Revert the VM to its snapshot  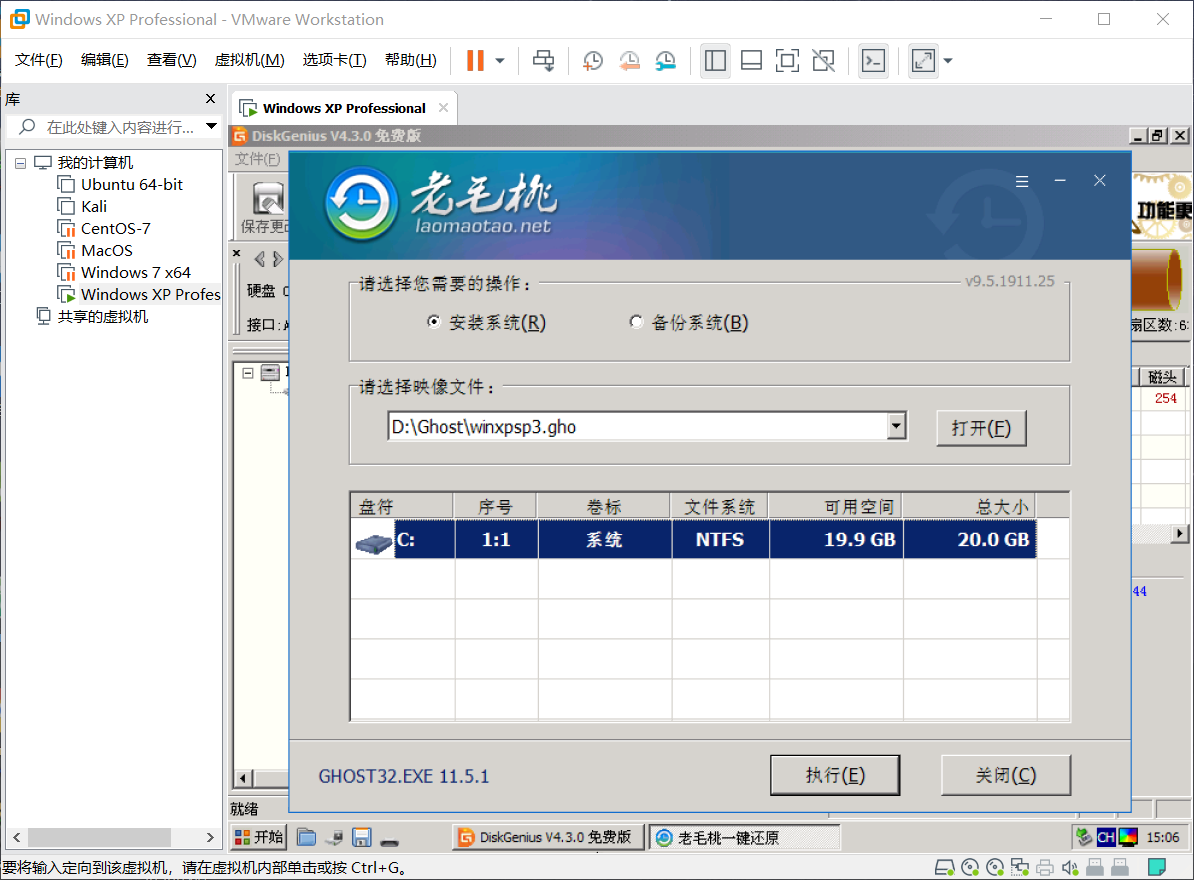pos(629,60)
